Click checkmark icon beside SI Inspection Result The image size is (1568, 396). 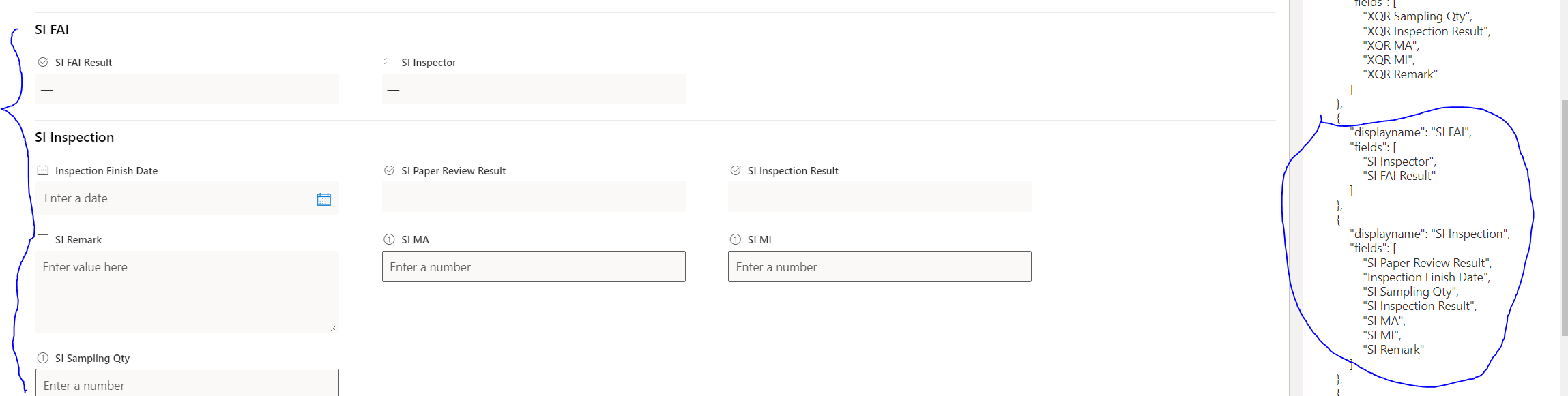[736, 170]
